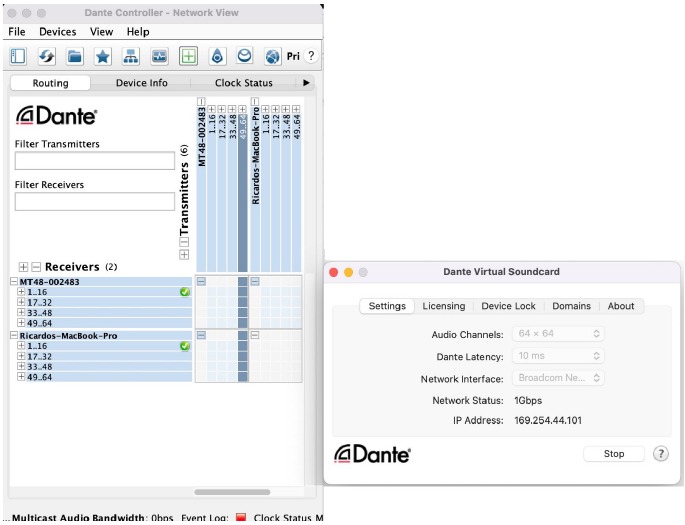Open the File menu
Screen dimensions: 685x525
pyautogui.click(x=17, y=32)
